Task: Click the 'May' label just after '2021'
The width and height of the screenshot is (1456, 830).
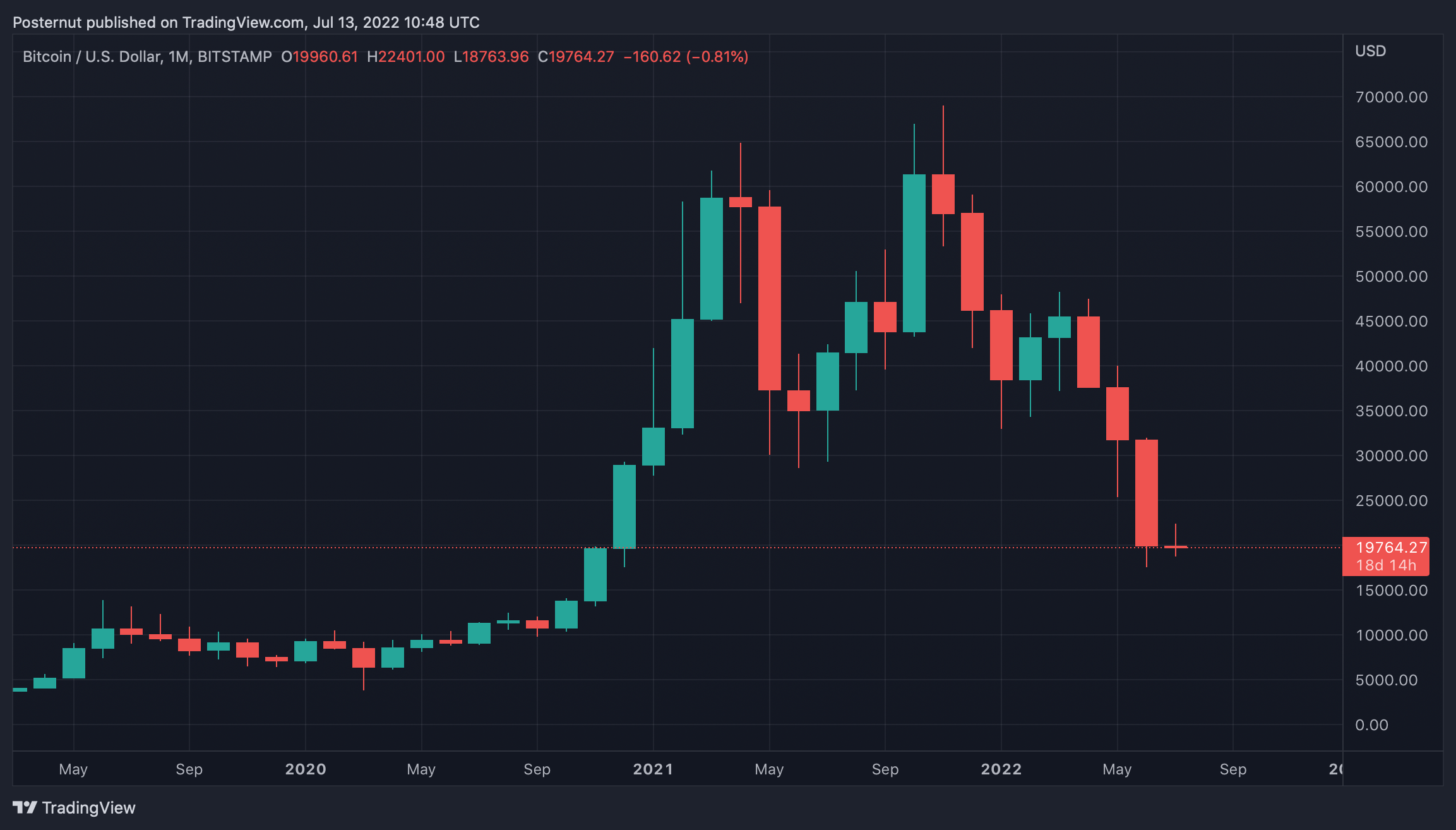Action: pos(769,769)
